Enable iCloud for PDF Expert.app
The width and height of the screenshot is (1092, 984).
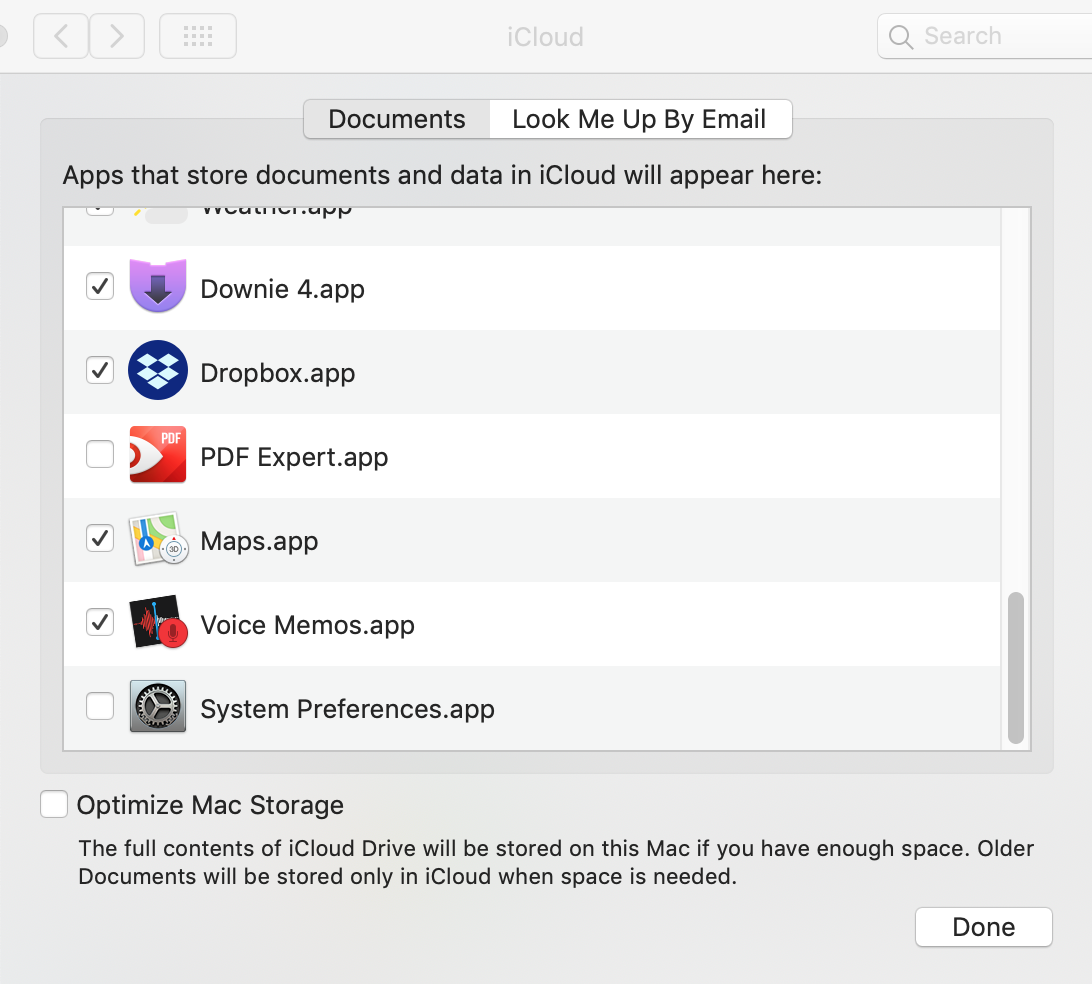pyautogui.click(x=100, y=455)
